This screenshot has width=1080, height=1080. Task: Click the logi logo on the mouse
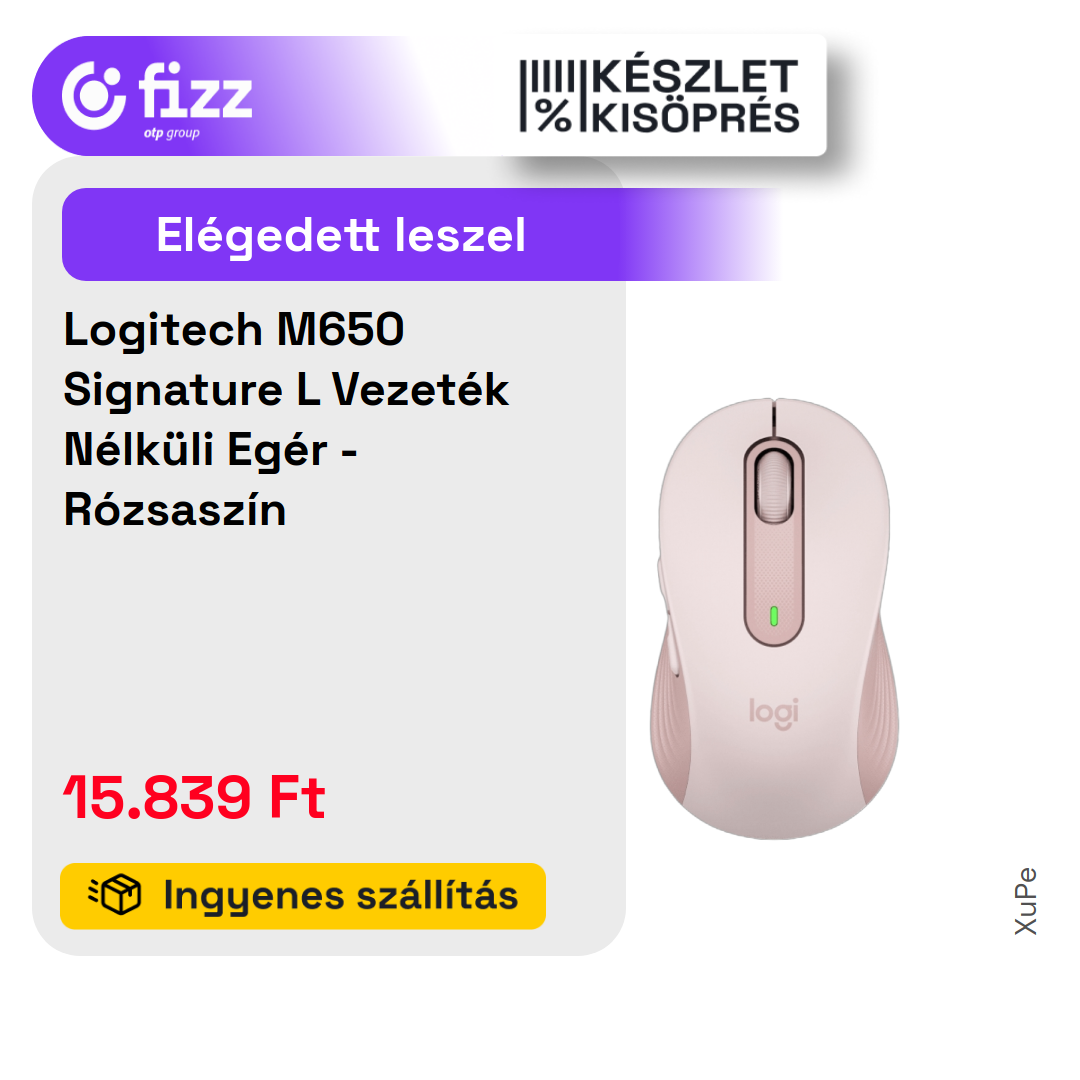(x=773, y=713)
